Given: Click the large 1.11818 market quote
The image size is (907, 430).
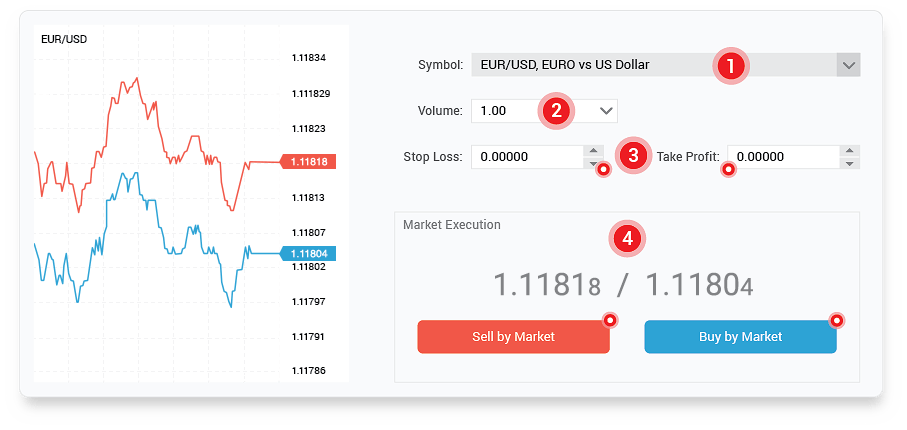Looking at the screenshot, I should (547, 285).
